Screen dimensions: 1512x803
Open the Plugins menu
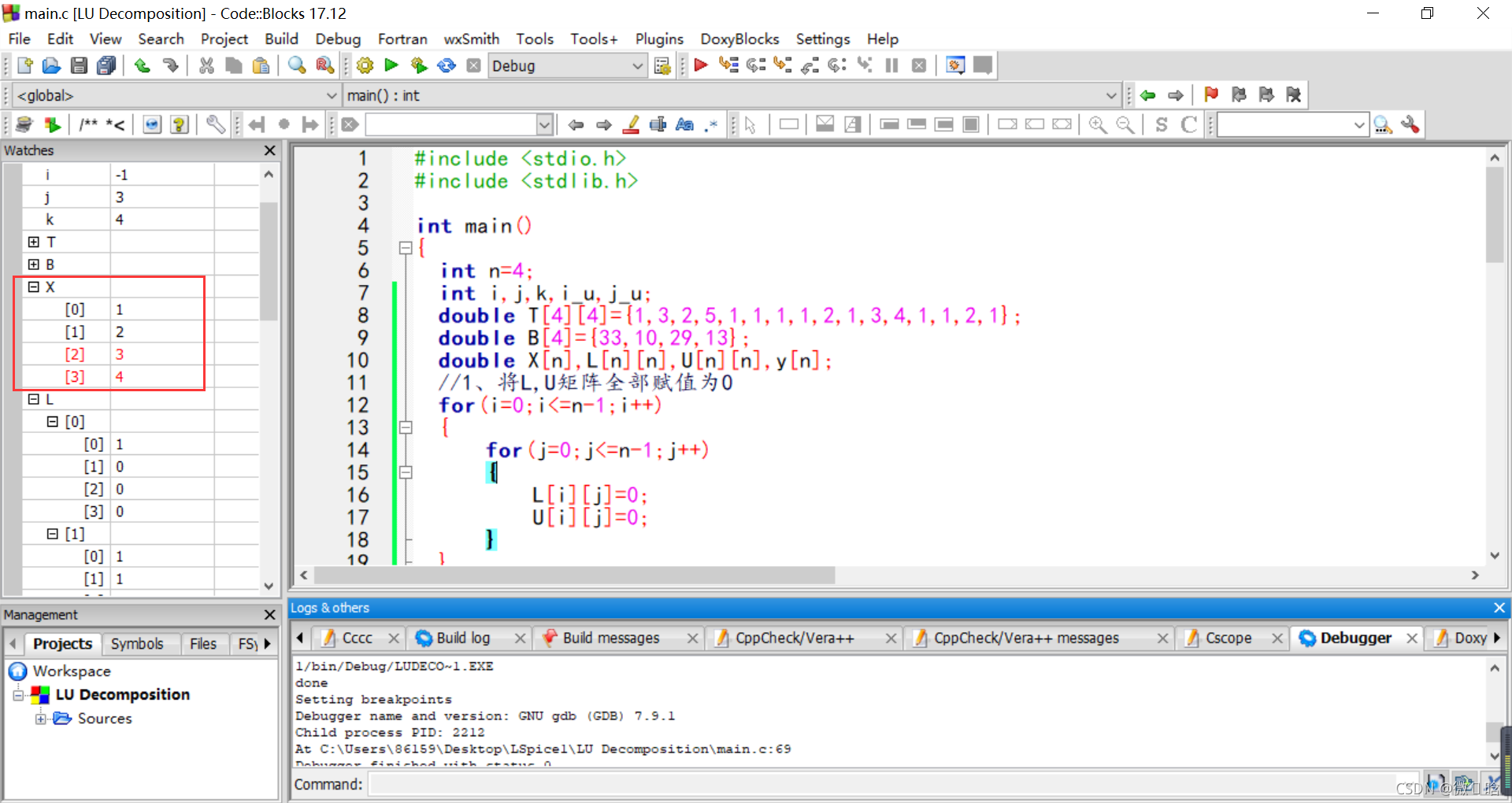(x=659, y=39)
